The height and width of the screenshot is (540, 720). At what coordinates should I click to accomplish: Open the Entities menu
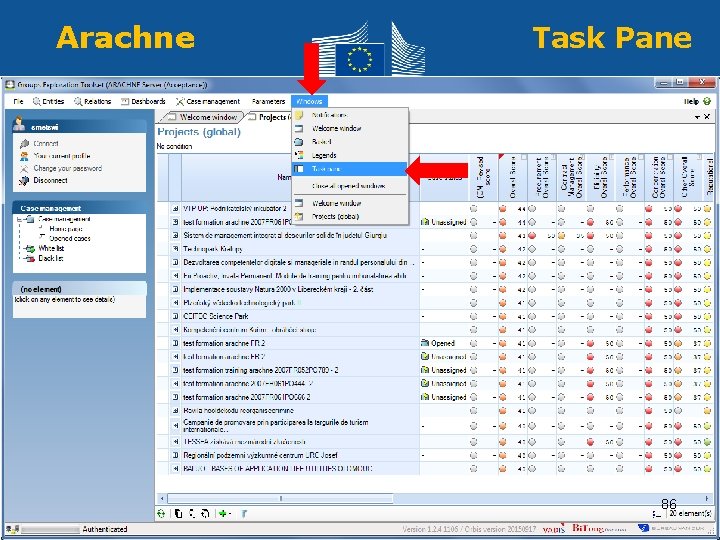pos(48,101)
